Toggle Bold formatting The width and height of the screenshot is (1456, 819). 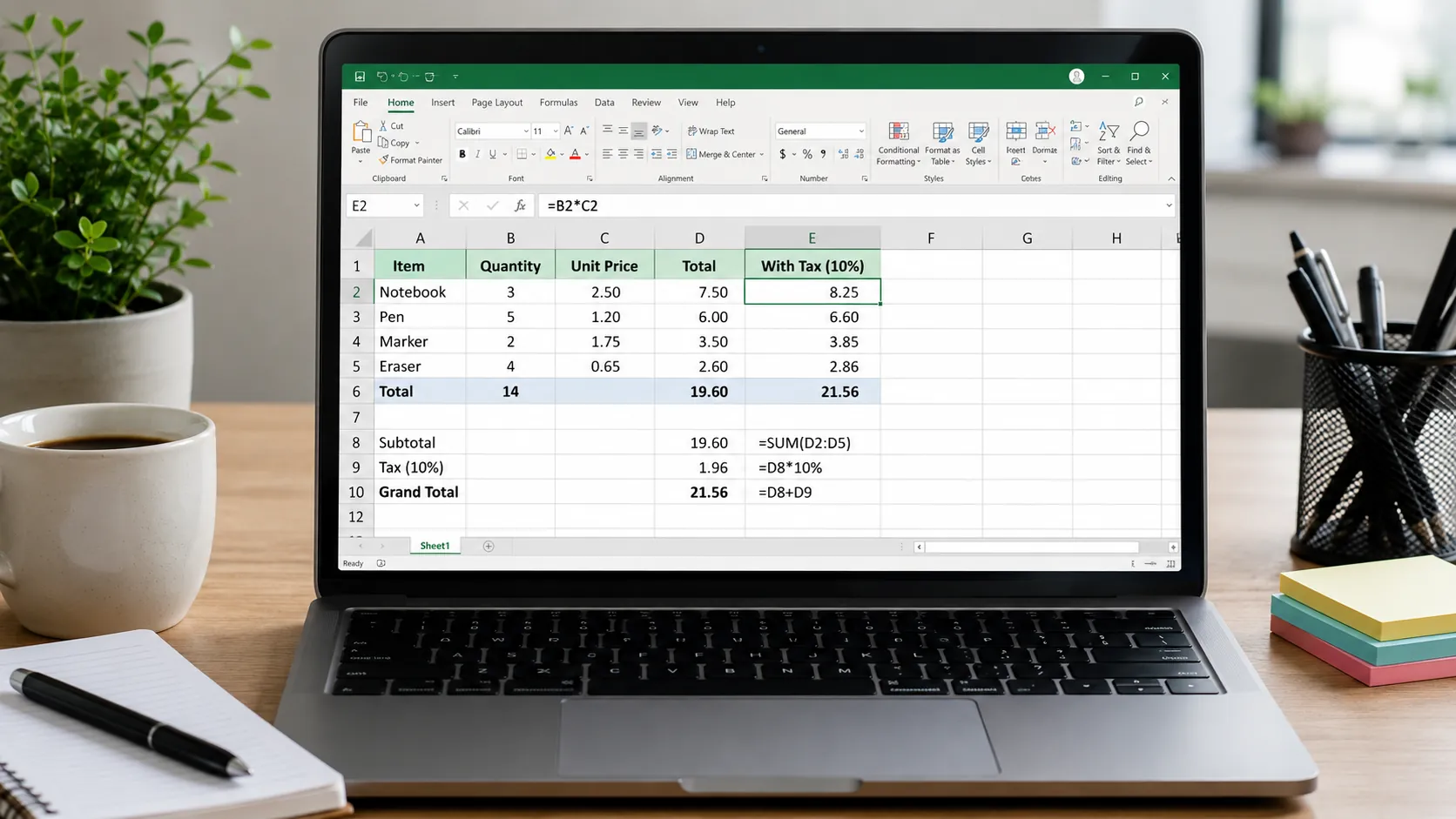tap(462, 154)
